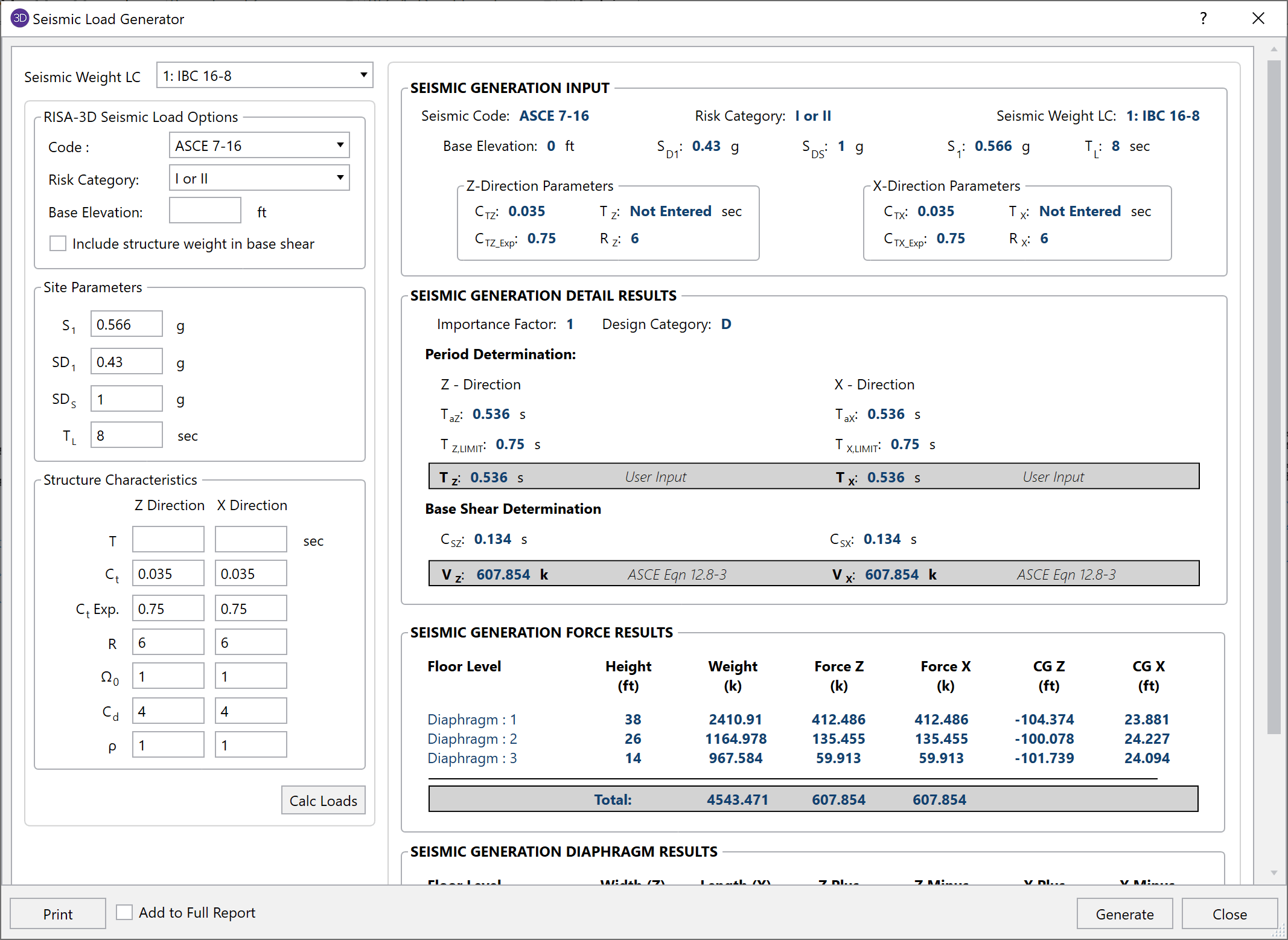Click the TL seconds input field
Image resolution: width=1288 pixels, height=940 pixels.
[126, 435]
